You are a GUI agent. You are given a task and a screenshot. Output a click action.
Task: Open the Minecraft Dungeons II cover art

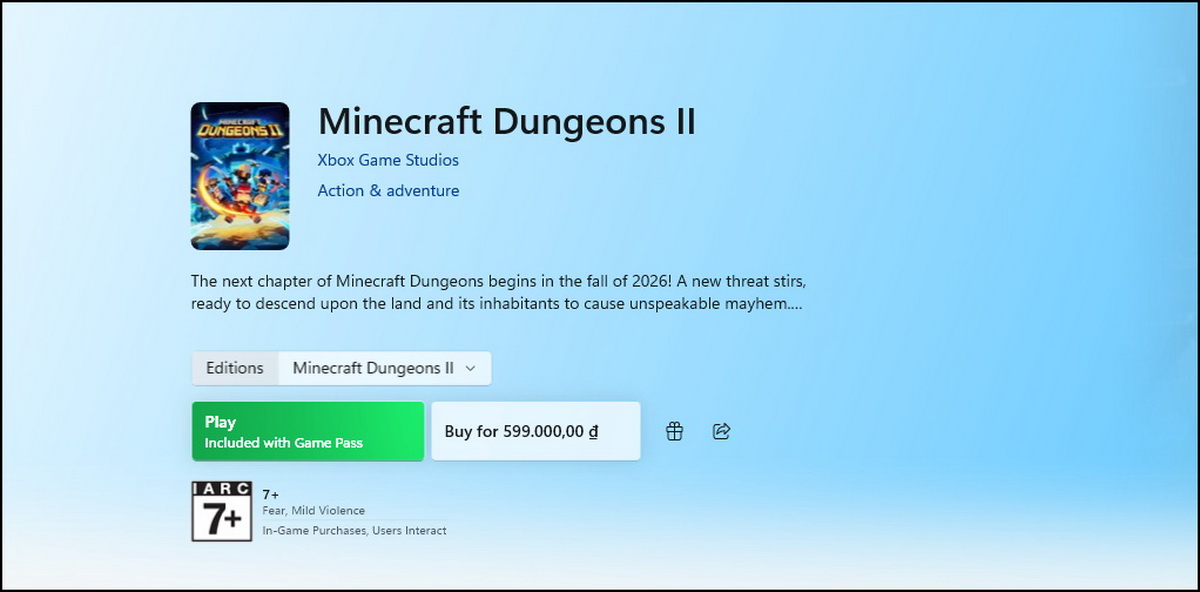point(240,176)
